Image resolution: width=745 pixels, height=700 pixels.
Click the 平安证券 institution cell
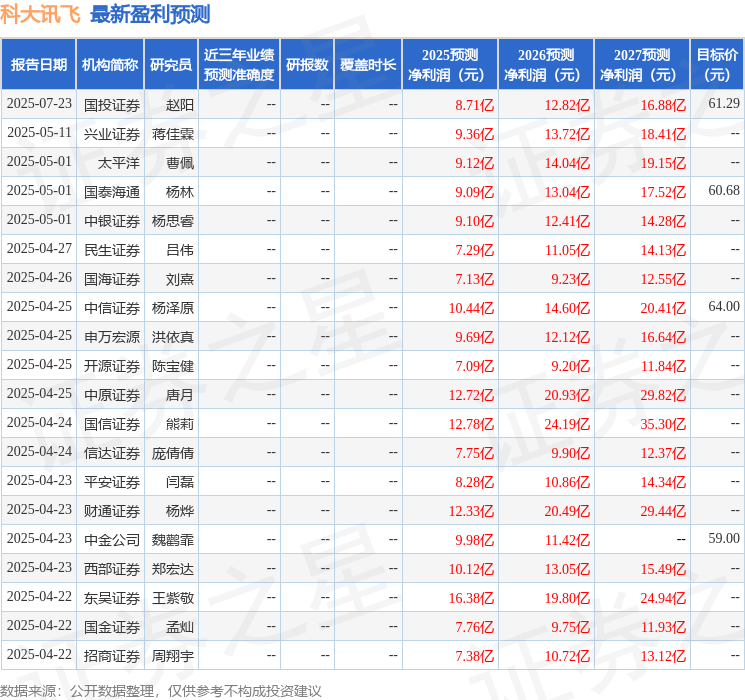coord(112,482)
